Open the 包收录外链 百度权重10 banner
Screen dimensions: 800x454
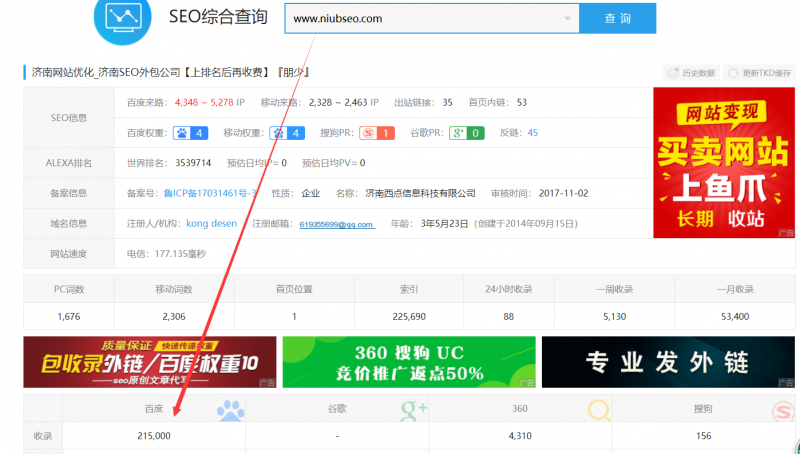(150, 362)
